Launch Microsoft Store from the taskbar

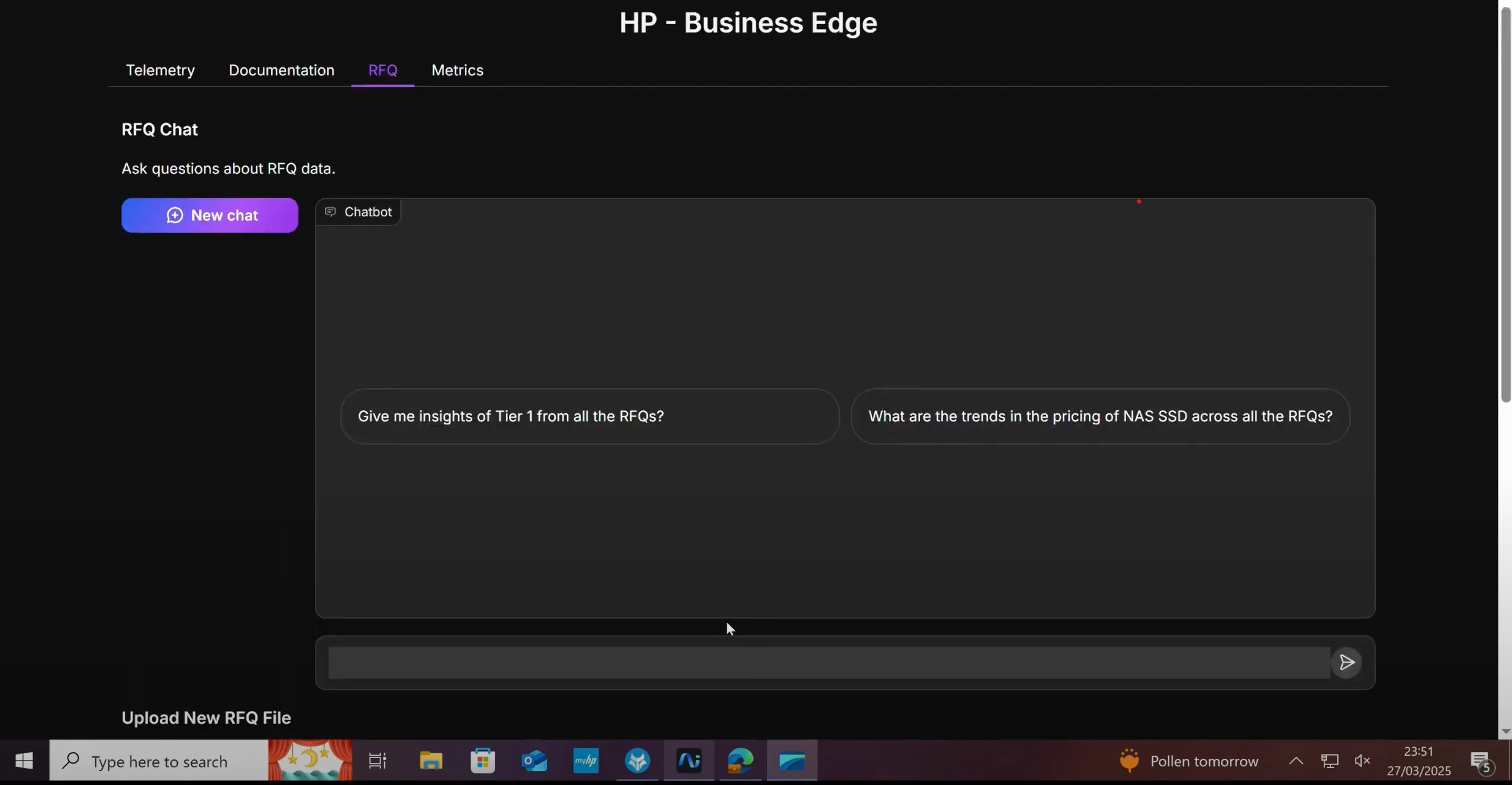click(483, 761)
